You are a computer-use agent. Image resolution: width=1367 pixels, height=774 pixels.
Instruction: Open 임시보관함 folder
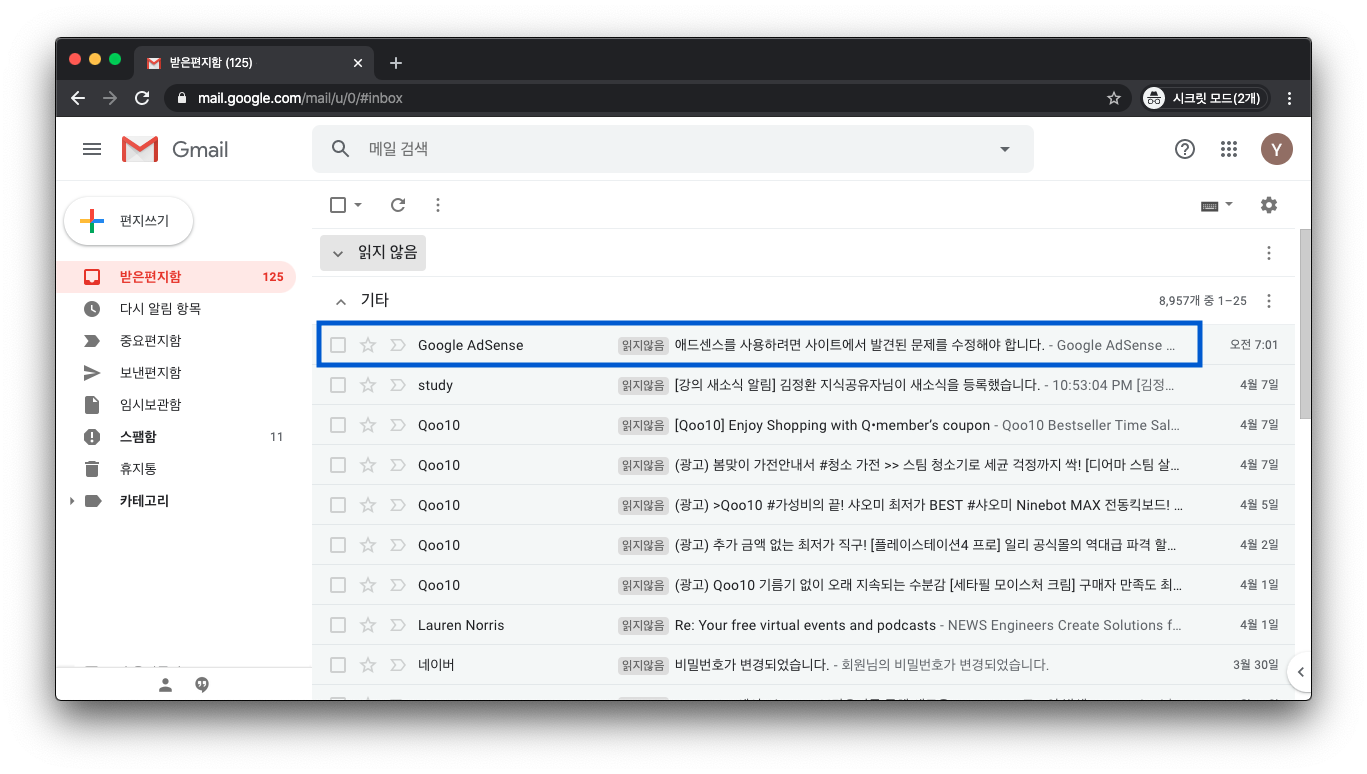[176, 405]
